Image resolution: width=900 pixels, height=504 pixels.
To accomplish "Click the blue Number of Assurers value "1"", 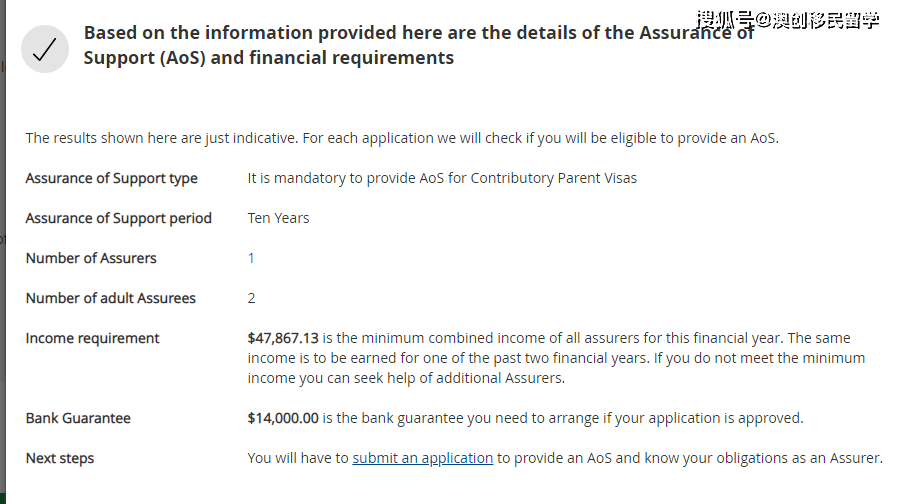I will click(251, 258).
